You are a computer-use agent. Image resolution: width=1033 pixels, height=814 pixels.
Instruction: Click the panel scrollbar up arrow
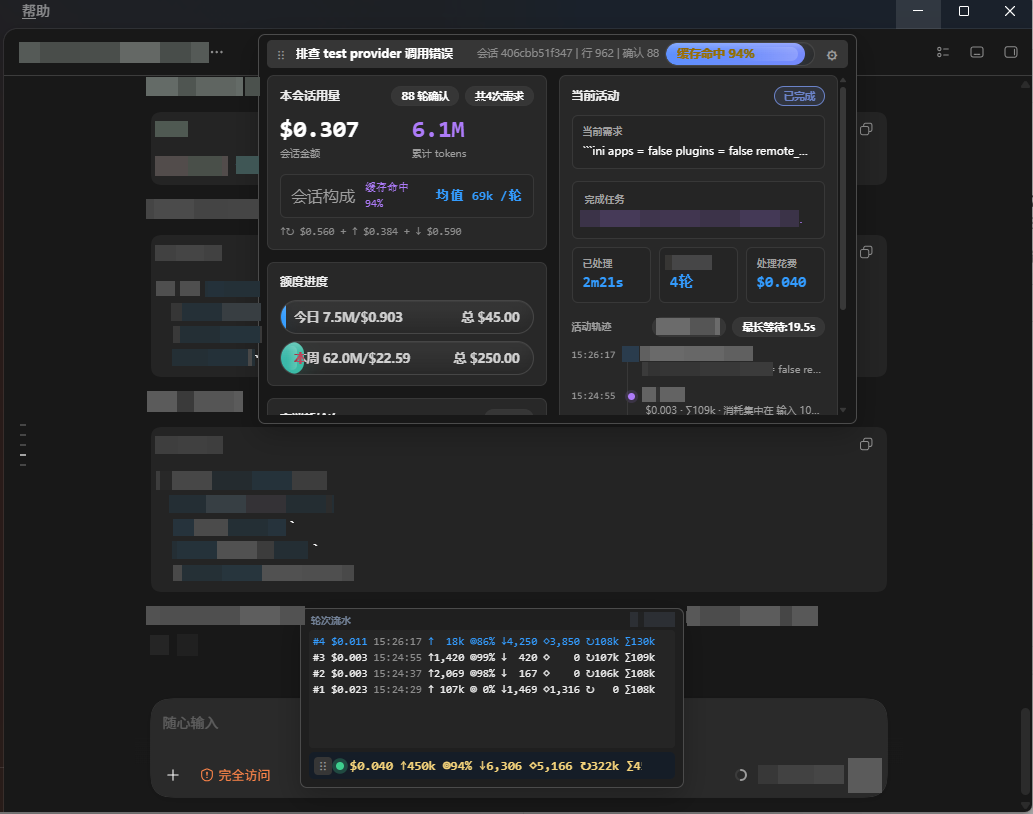pyautogui.click(x=843, y=80)
